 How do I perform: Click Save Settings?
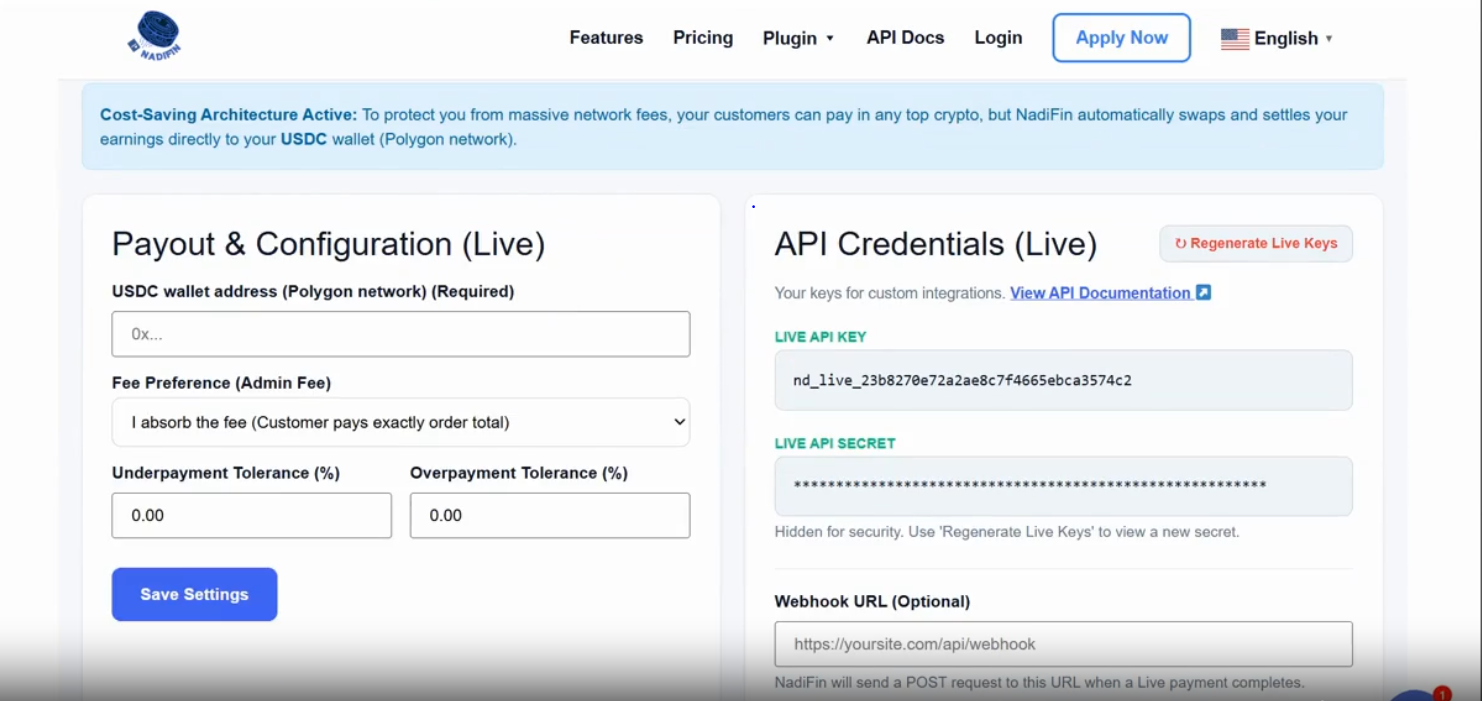coord(194,595)
